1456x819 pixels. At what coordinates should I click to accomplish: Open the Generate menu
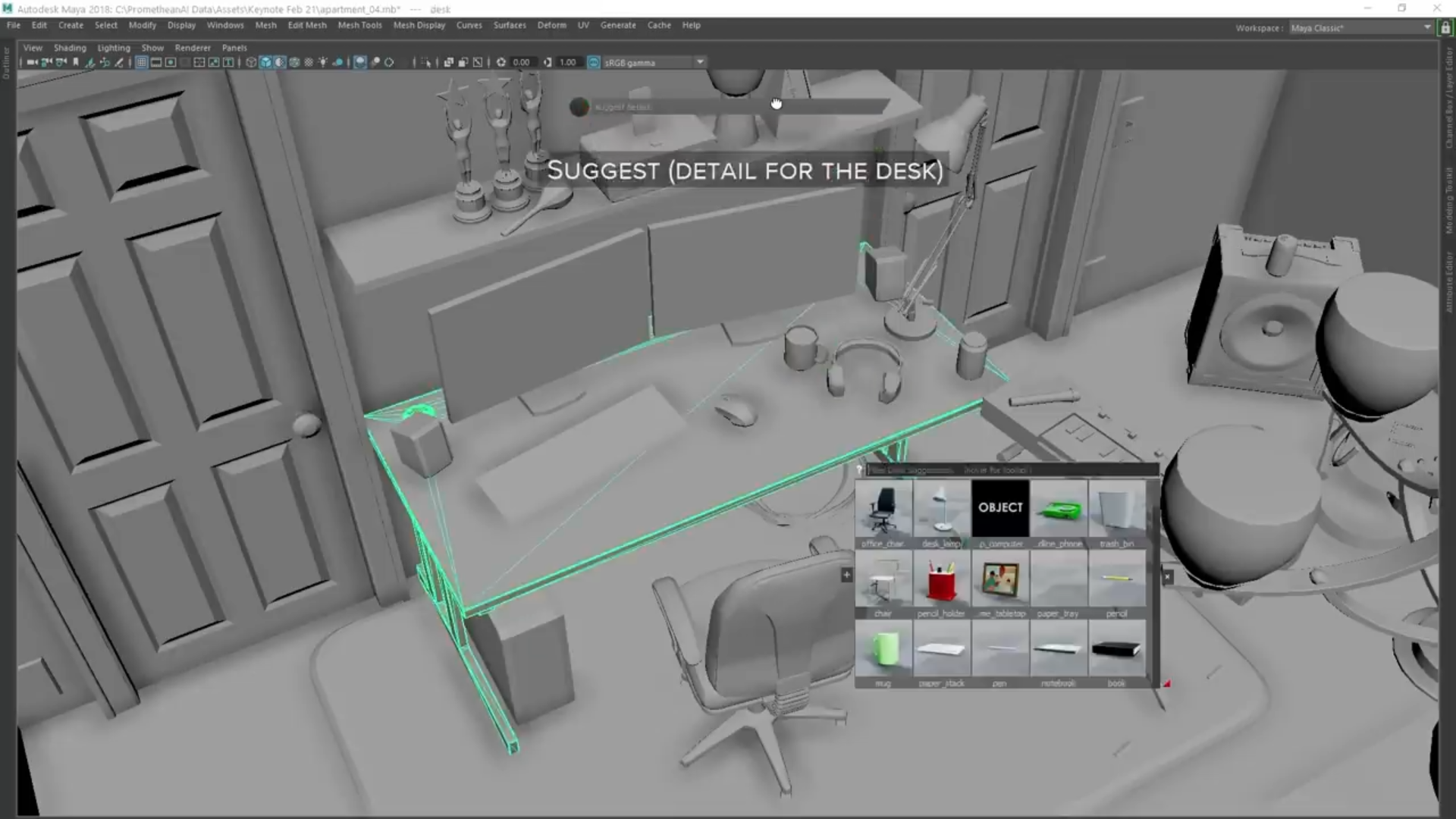pos(618,25)
